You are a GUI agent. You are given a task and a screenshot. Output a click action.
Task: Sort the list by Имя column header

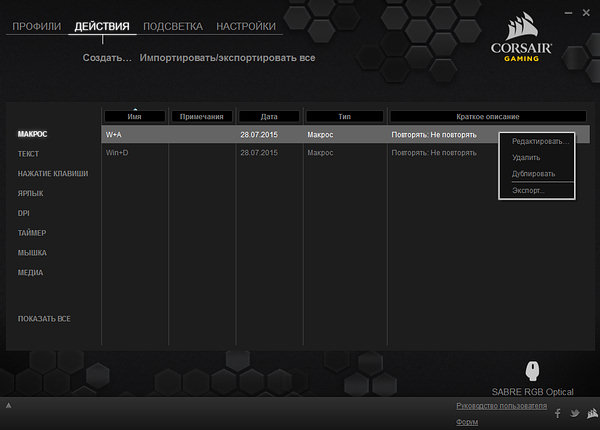click(135, 117)
